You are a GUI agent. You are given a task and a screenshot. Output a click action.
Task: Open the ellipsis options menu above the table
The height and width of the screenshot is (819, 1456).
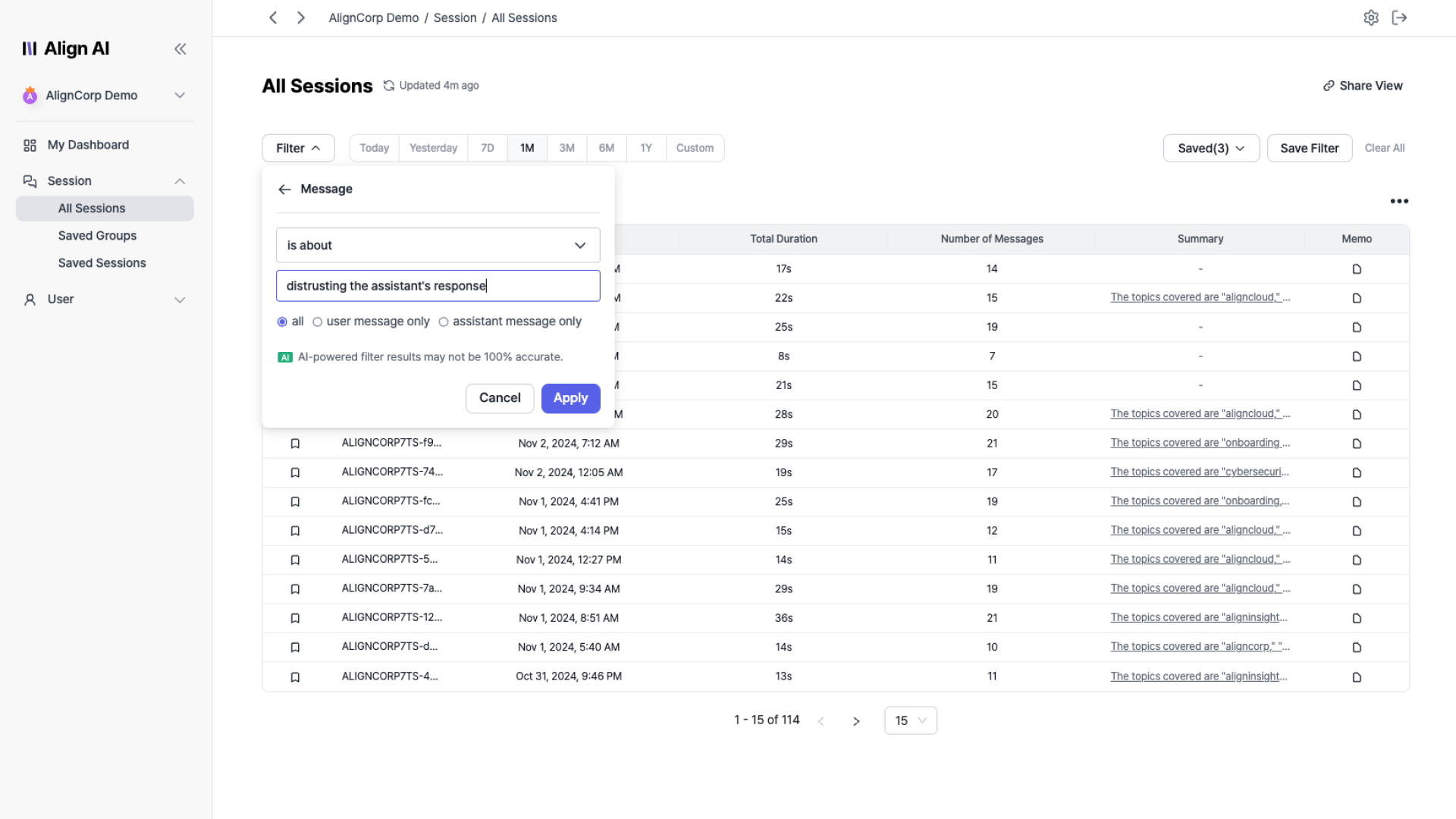1399,201
